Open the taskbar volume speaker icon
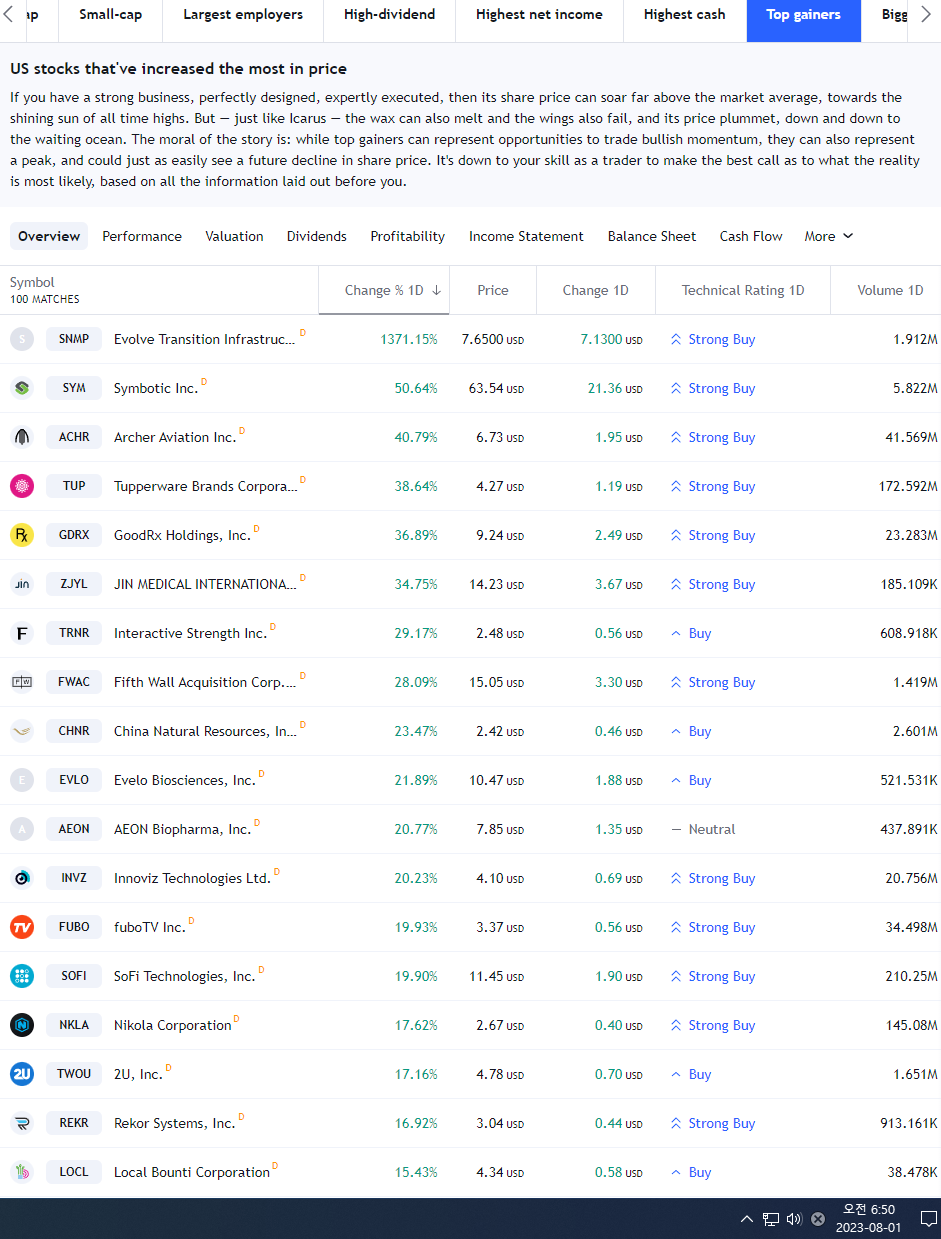Screen dimensions: 941x1239 [794, 1219]
